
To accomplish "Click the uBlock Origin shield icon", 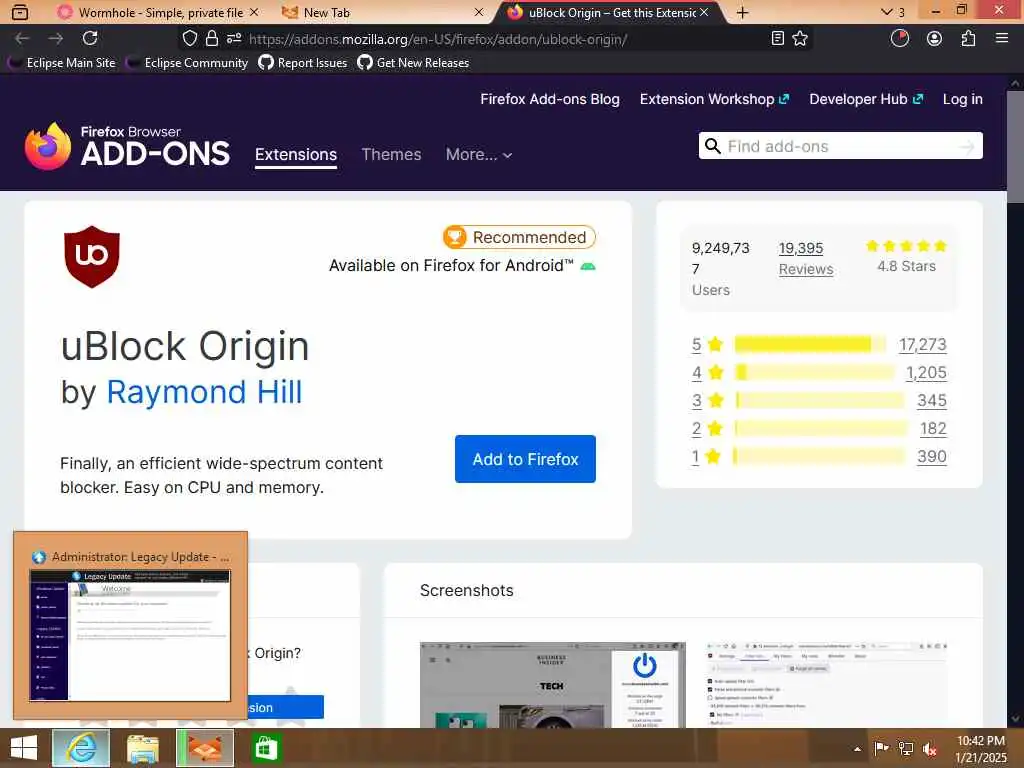I will [92, 257].
